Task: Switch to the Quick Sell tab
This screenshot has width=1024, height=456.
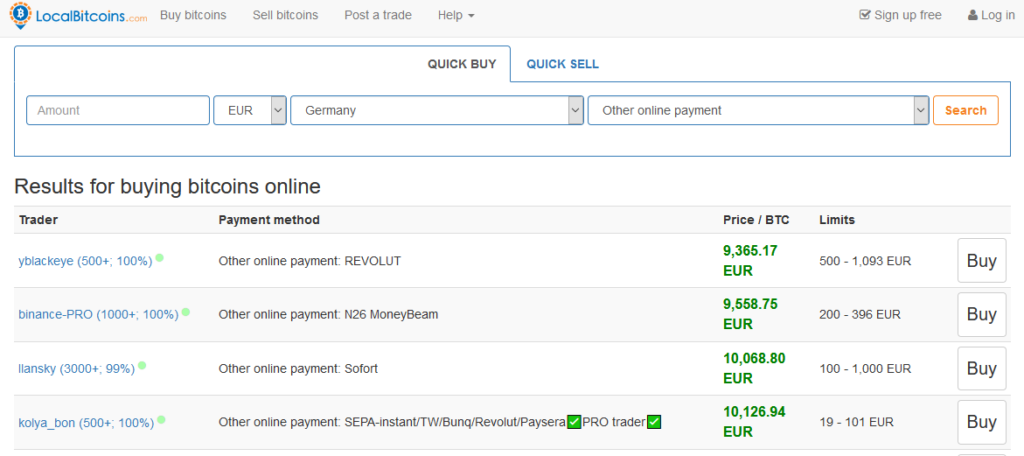Action: [x=562, y=64]
